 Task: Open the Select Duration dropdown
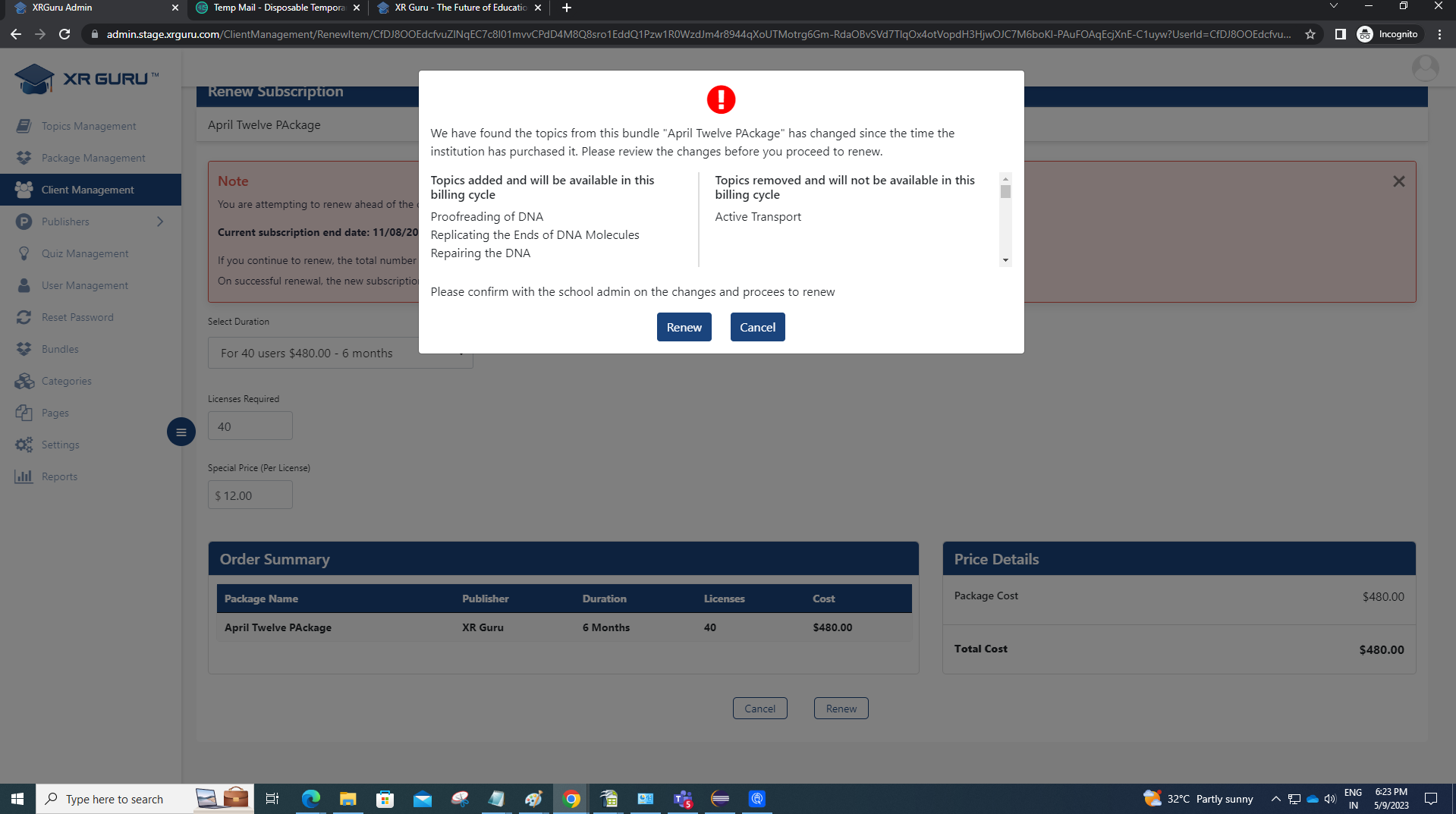340,353
